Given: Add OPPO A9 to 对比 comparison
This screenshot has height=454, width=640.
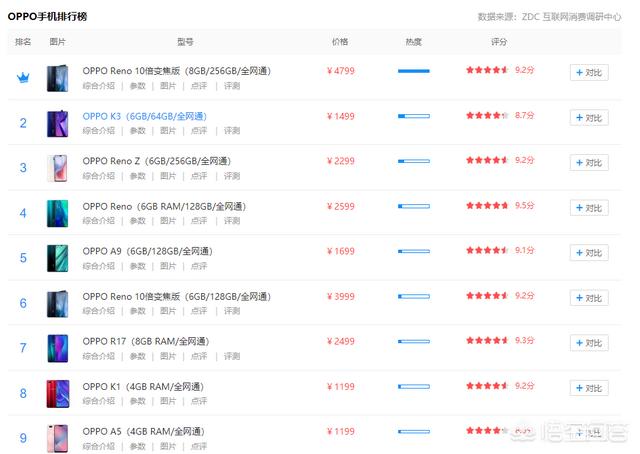Looking at the screenshot, I should click(x=589, y=253).
